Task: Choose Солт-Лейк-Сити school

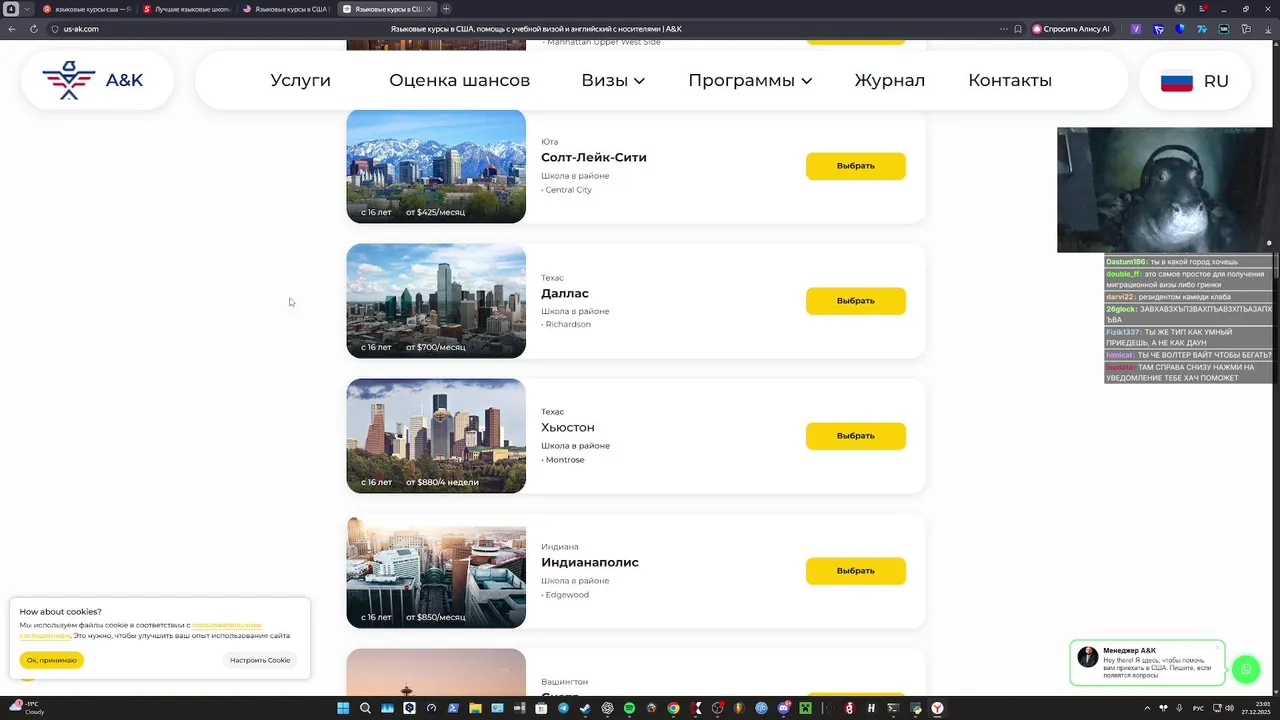Action: (856, 166)
